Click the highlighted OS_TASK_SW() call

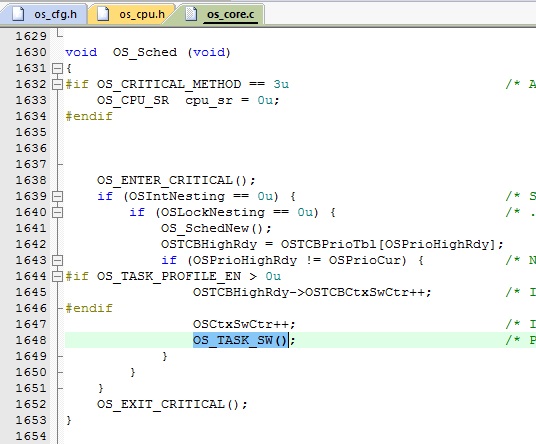click(240, 340)
